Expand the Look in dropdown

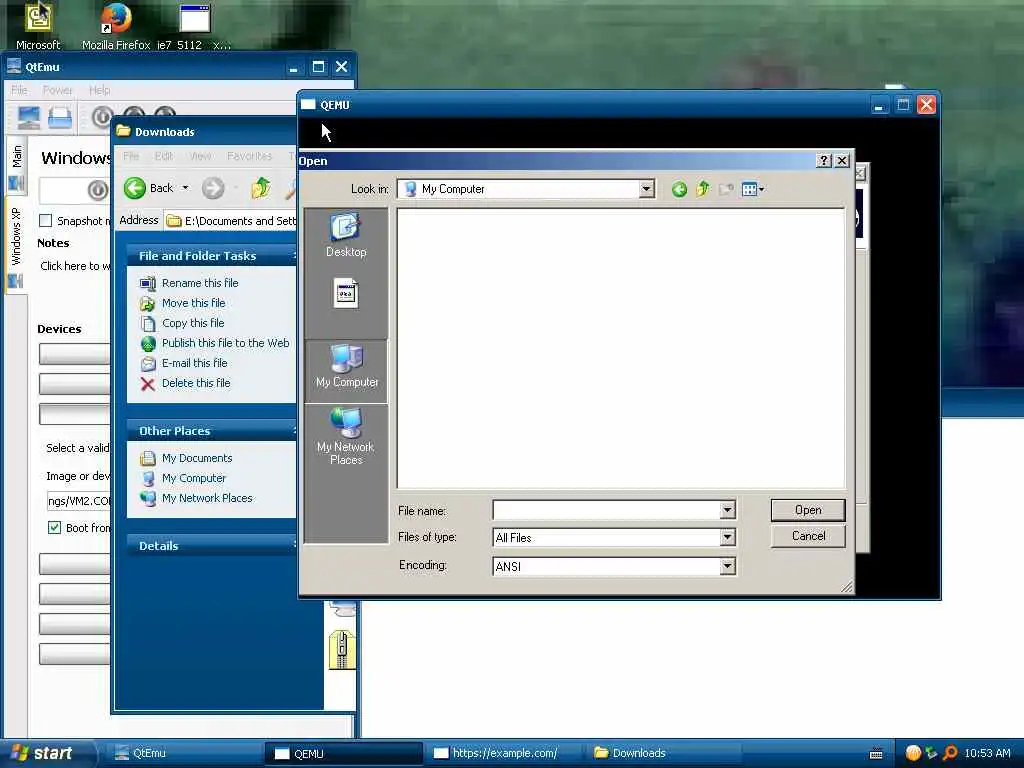tap(647, 189)
